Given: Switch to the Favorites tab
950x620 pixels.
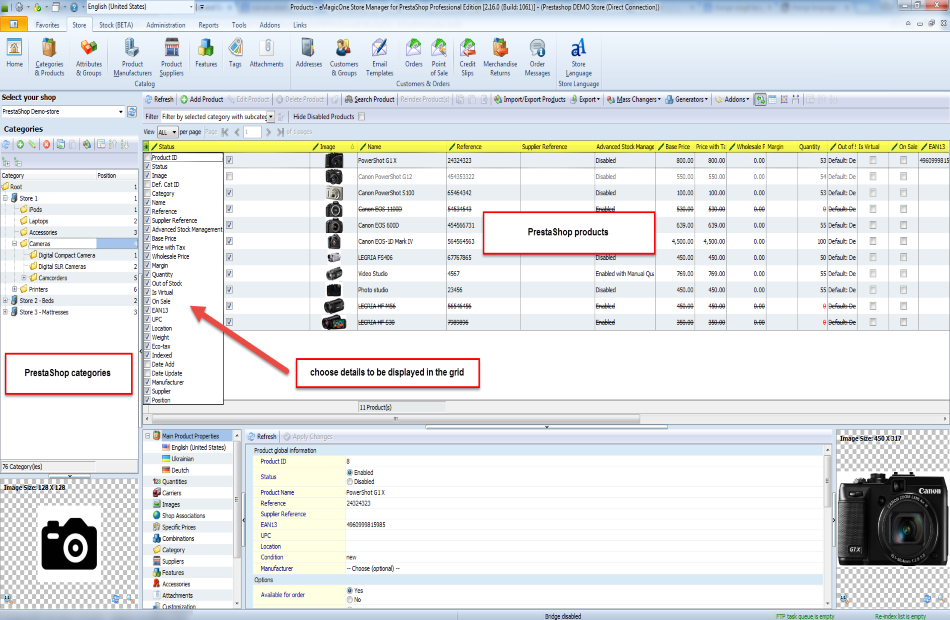Looking at the screenshot, I should [x=47, y=25].
